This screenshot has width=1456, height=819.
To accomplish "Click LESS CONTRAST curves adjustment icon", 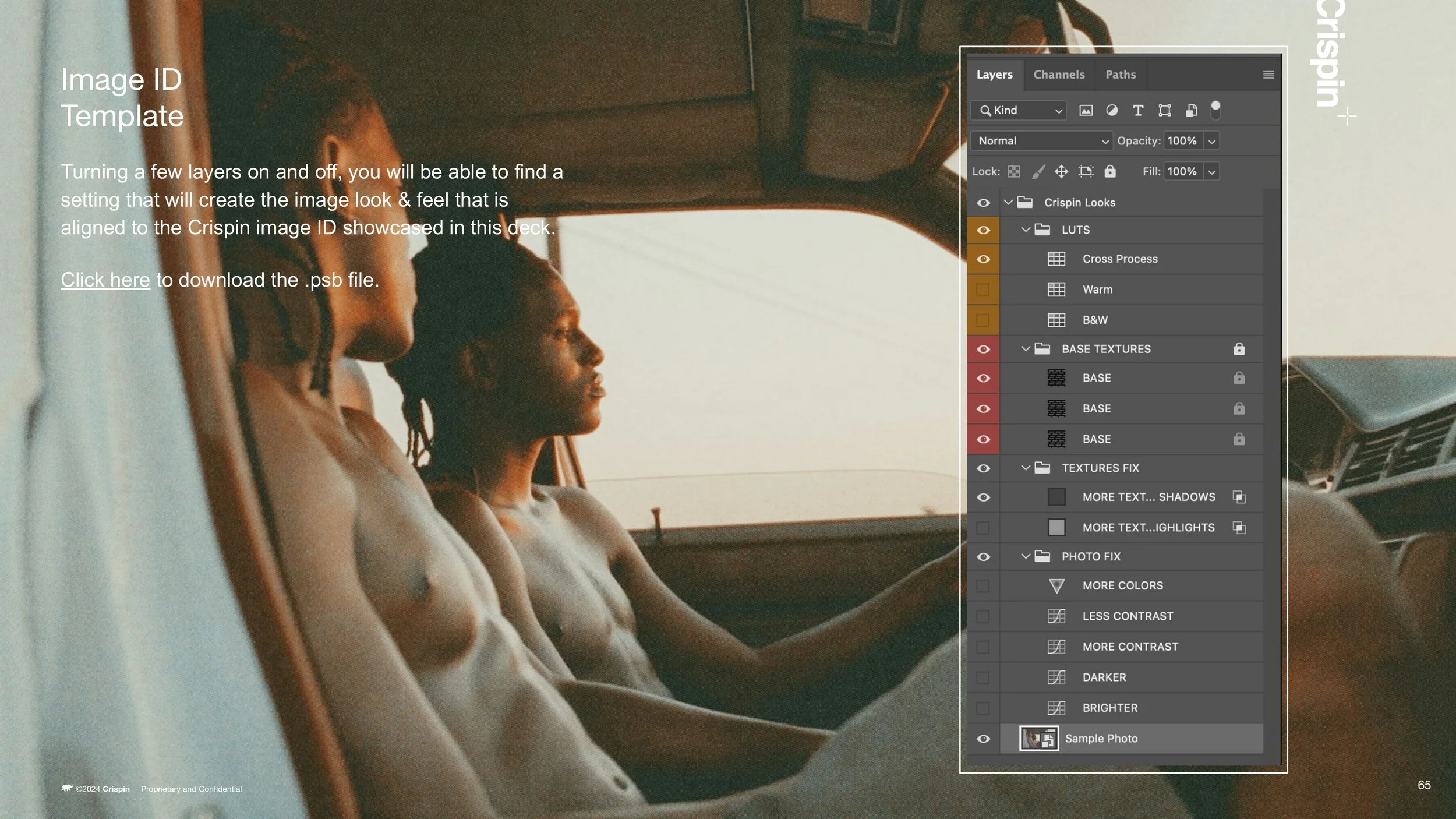I will 1056,616.
